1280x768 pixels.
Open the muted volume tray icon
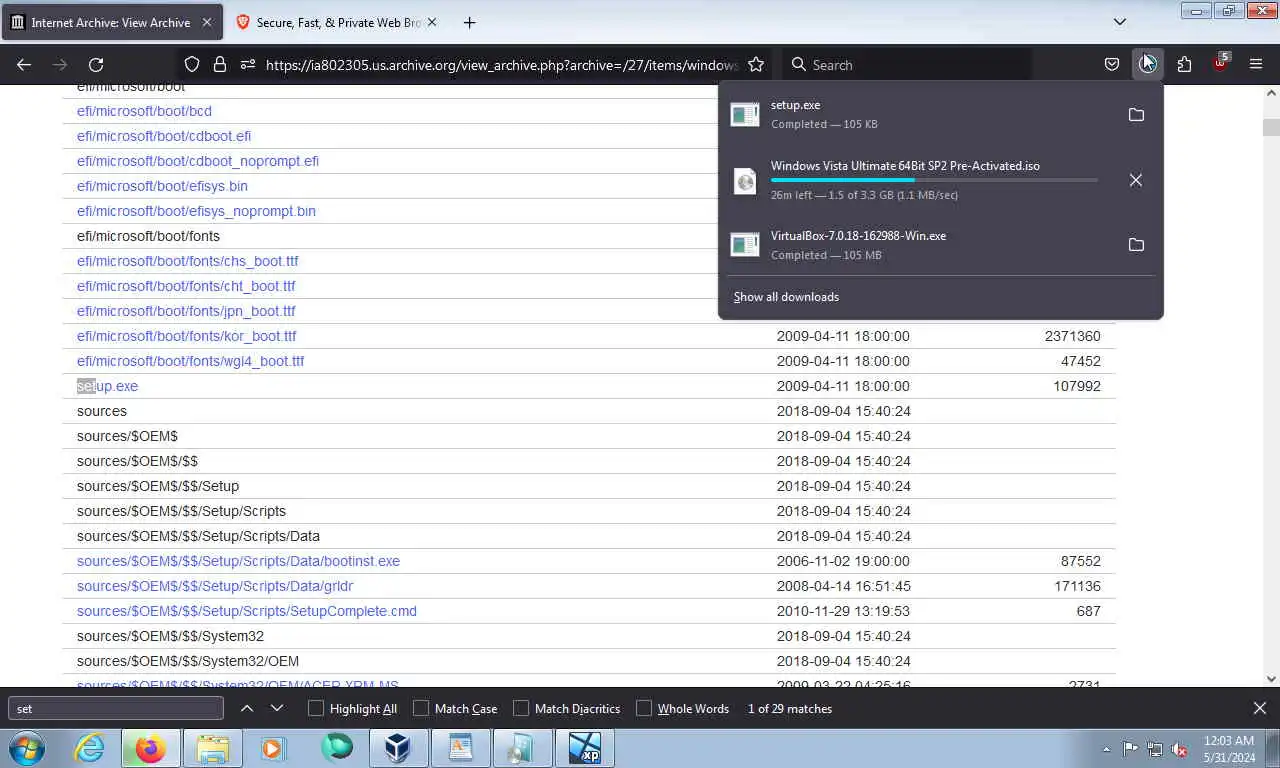tap(1180, 748)
